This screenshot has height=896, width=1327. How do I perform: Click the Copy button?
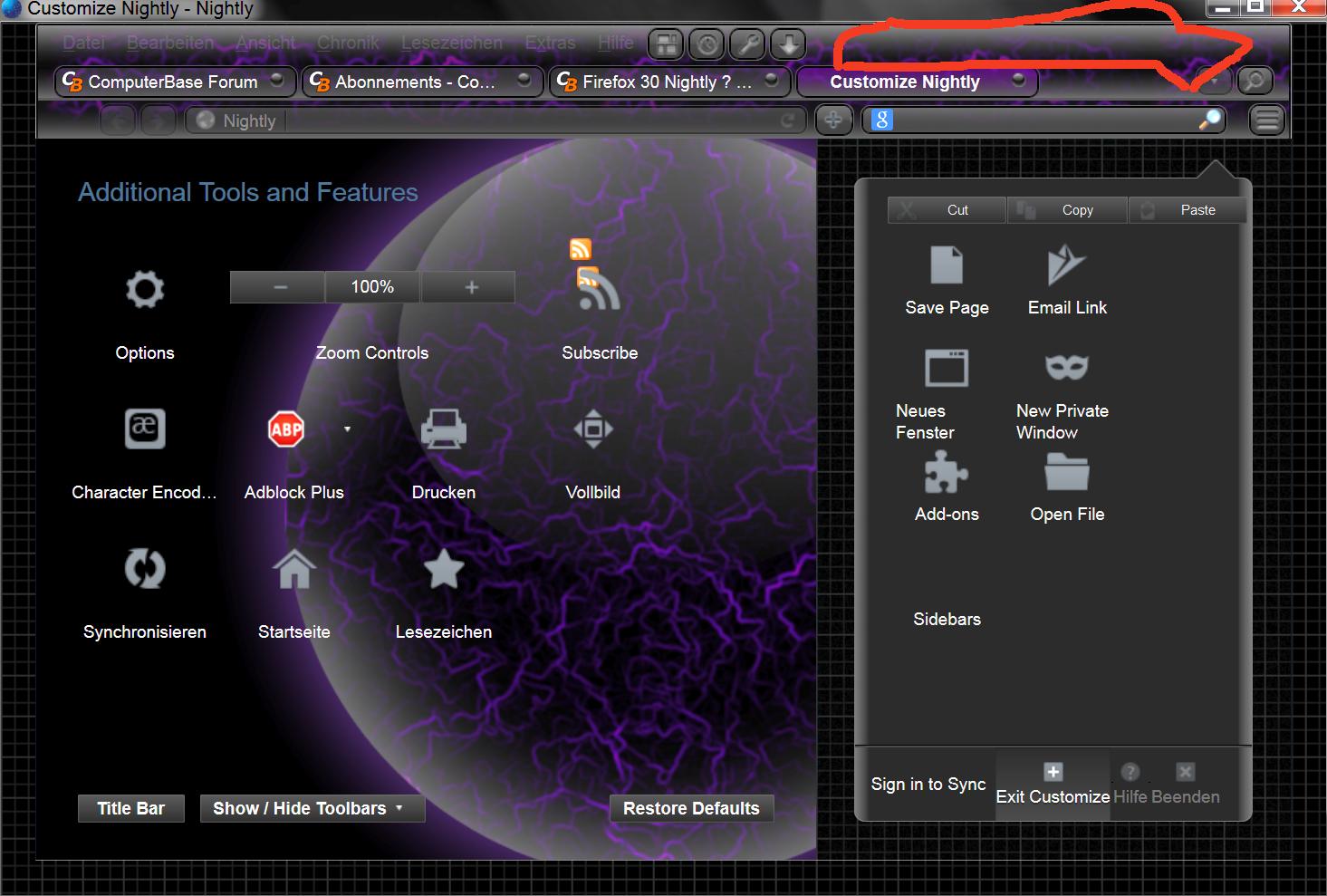(x=1067, y=210)
